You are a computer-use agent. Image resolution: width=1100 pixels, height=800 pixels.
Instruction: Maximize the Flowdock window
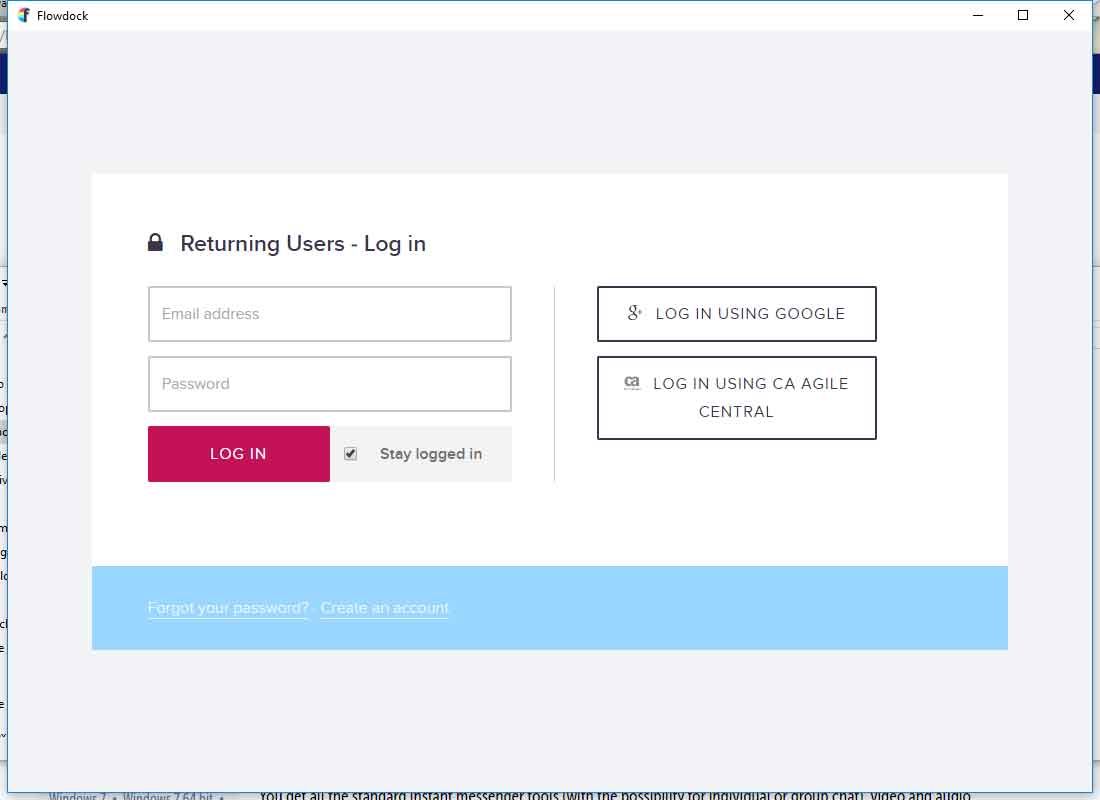[x=1023, y=15]
